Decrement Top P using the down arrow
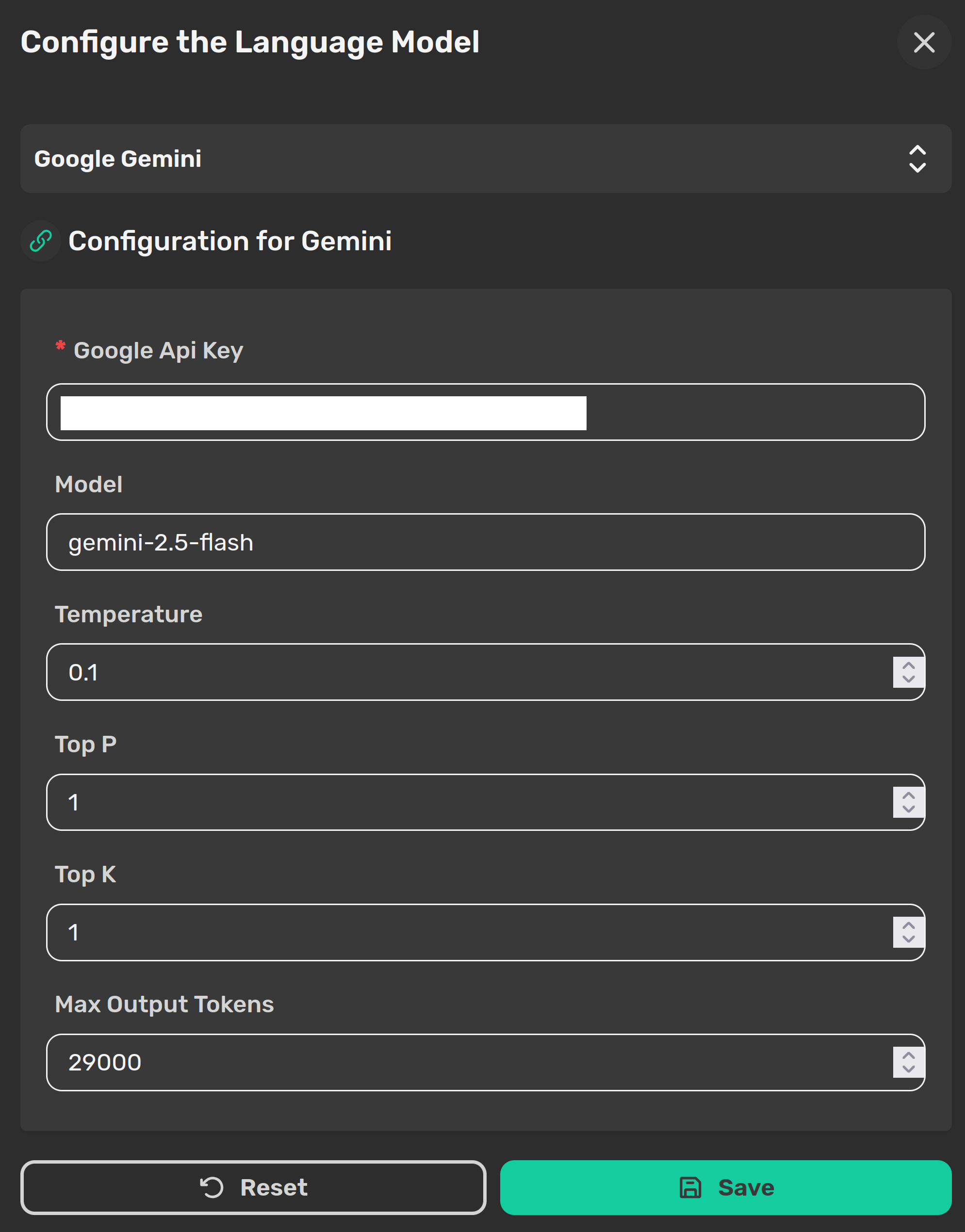This screenshot has height=1232, width=965. click(x=909, y=809)
